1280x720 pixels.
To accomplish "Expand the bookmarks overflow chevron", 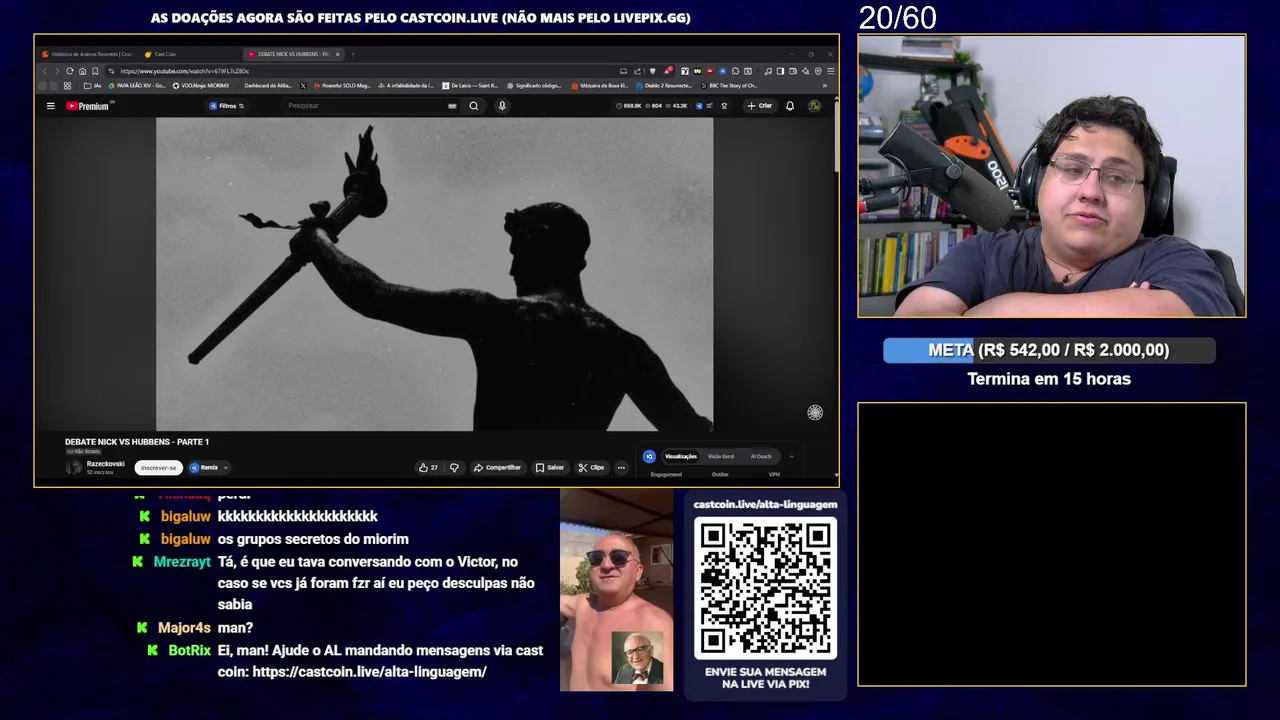I will pyautogui.click(x=825, y=86).
